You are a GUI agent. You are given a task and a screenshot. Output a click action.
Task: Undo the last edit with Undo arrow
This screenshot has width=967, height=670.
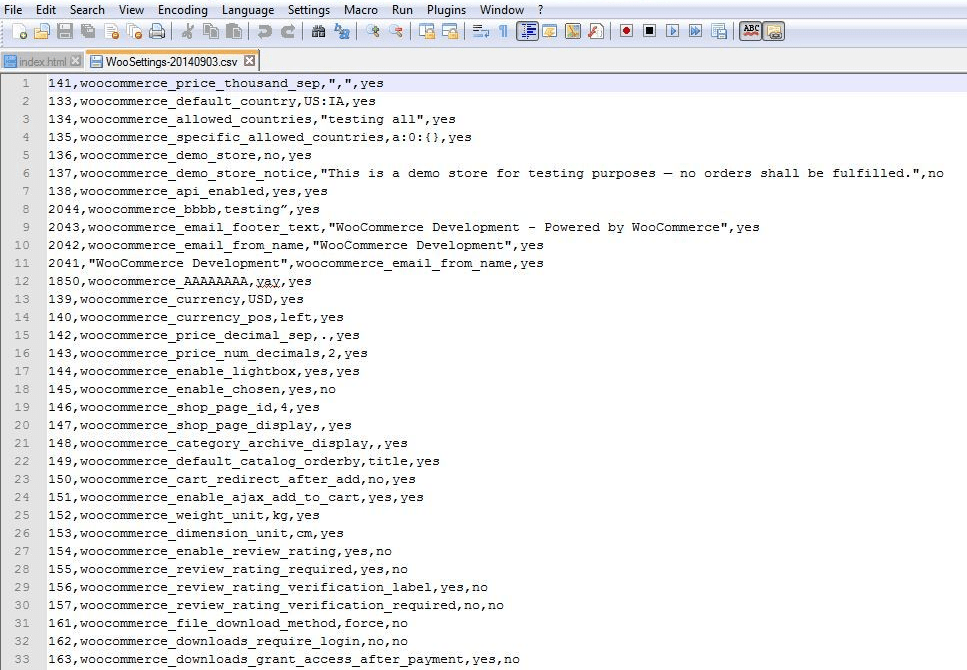[265, 31]
